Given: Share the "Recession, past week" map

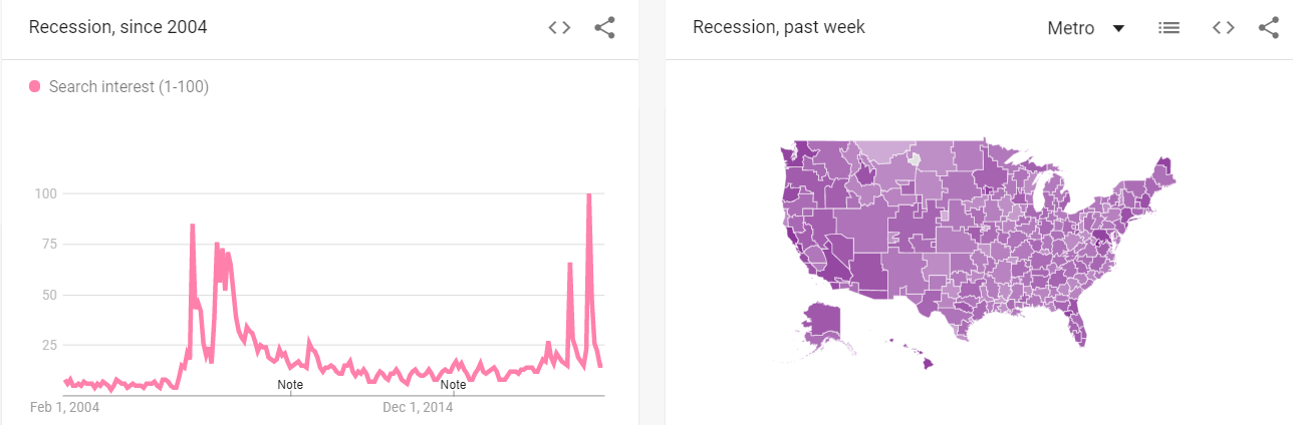Looking at the screenshot, I should 1269,28.
